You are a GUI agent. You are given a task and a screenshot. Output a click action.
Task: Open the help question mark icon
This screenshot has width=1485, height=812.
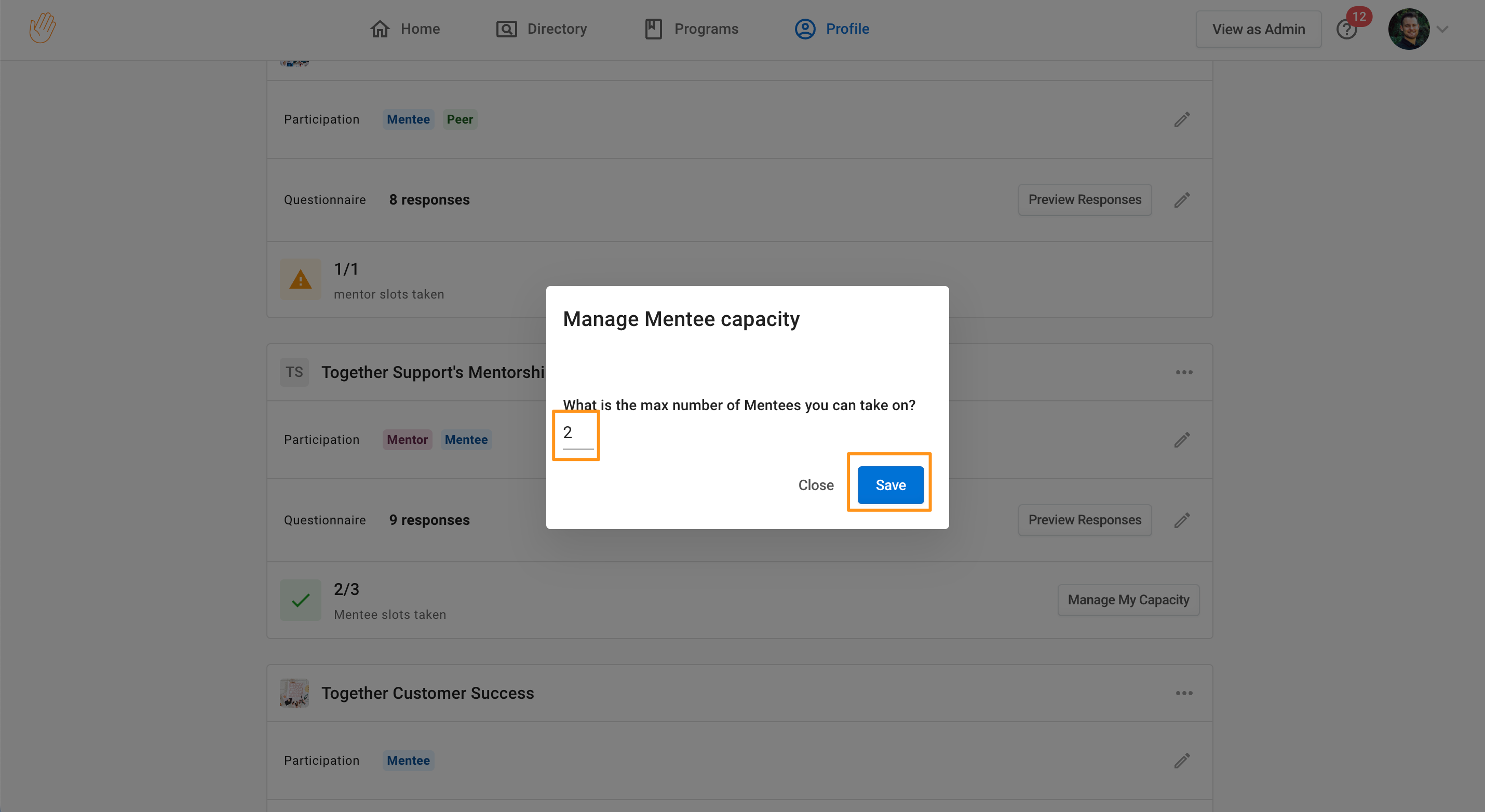[1346, 30]
